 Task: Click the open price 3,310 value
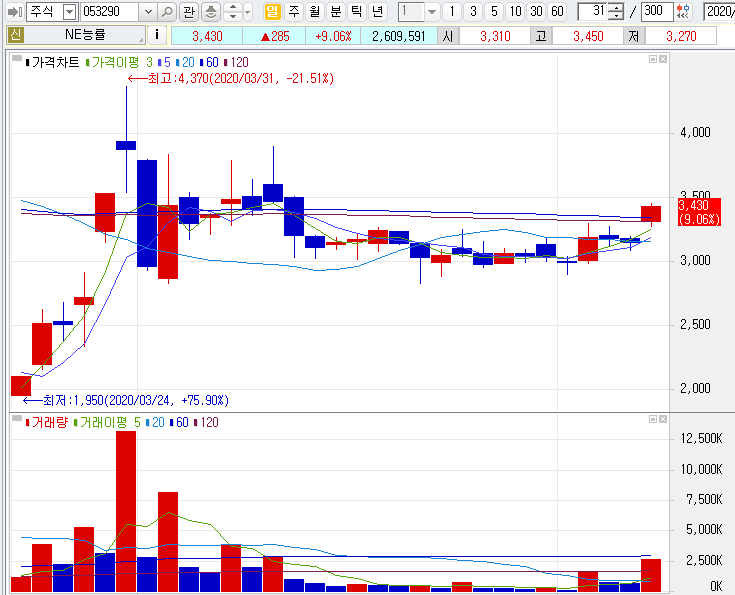click(495, 36)
